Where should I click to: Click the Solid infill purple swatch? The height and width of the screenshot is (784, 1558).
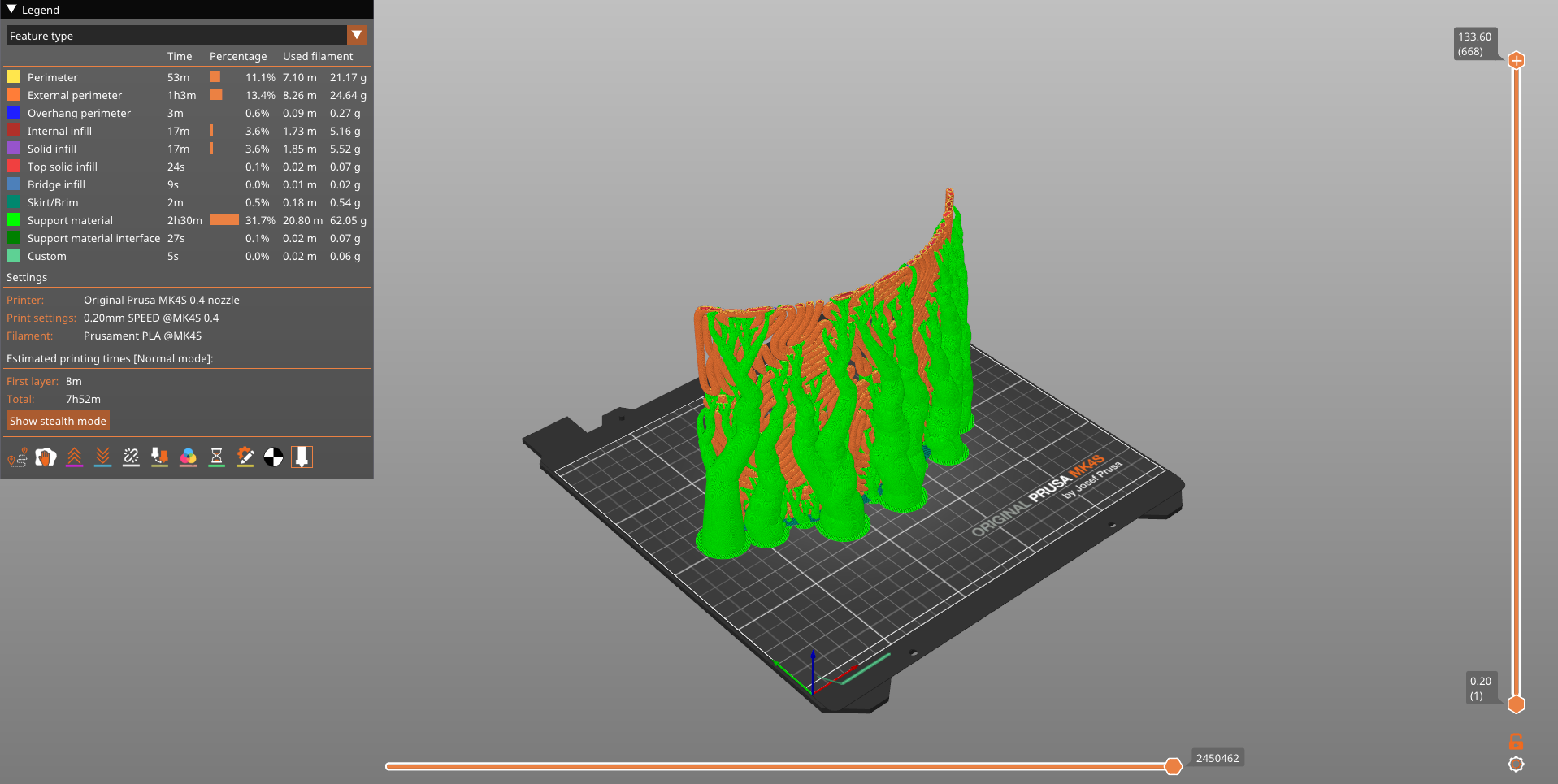pyautogui.click(x=14, y=149)
